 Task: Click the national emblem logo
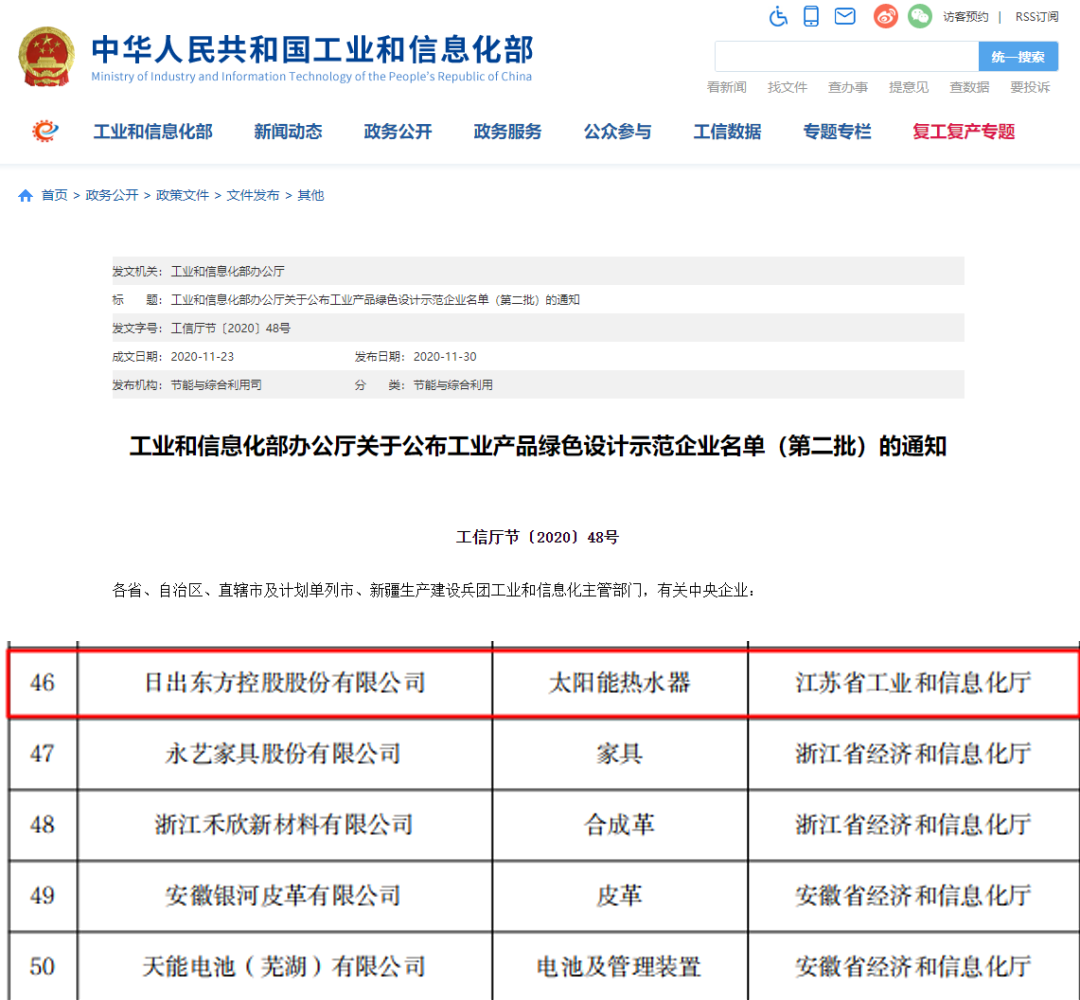(46, 56)
